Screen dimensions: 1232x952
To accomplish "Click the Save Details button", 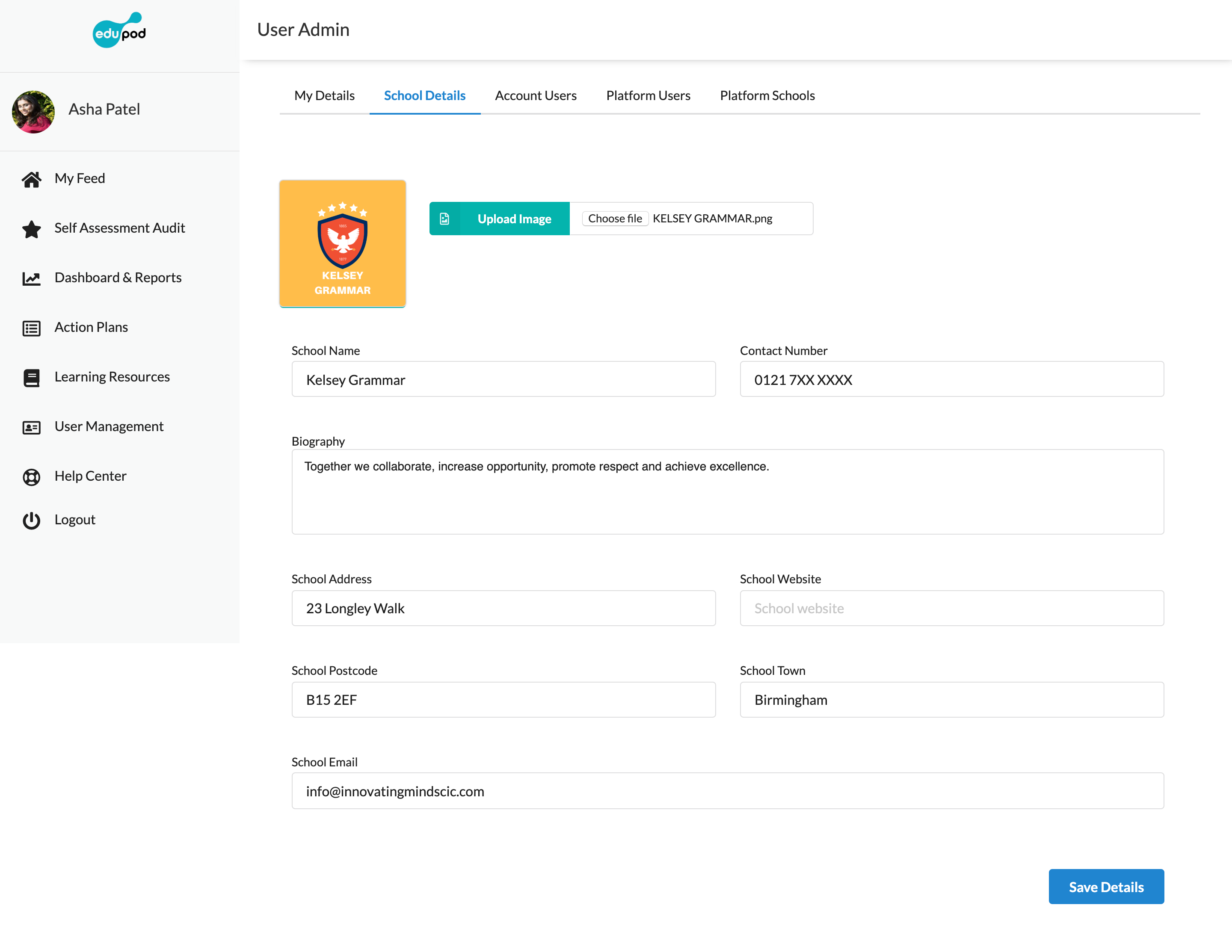I will (1106, 886).
